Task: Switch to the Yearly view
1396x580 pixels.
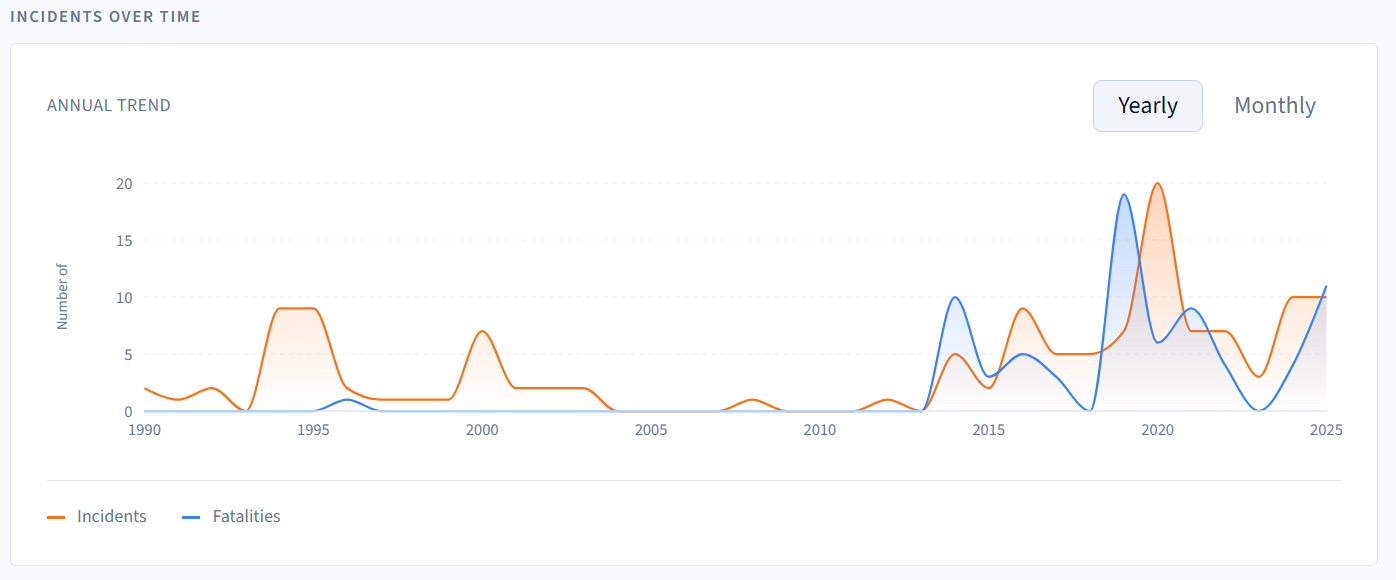Action: pyautogui.click(x=1147, y=106)
